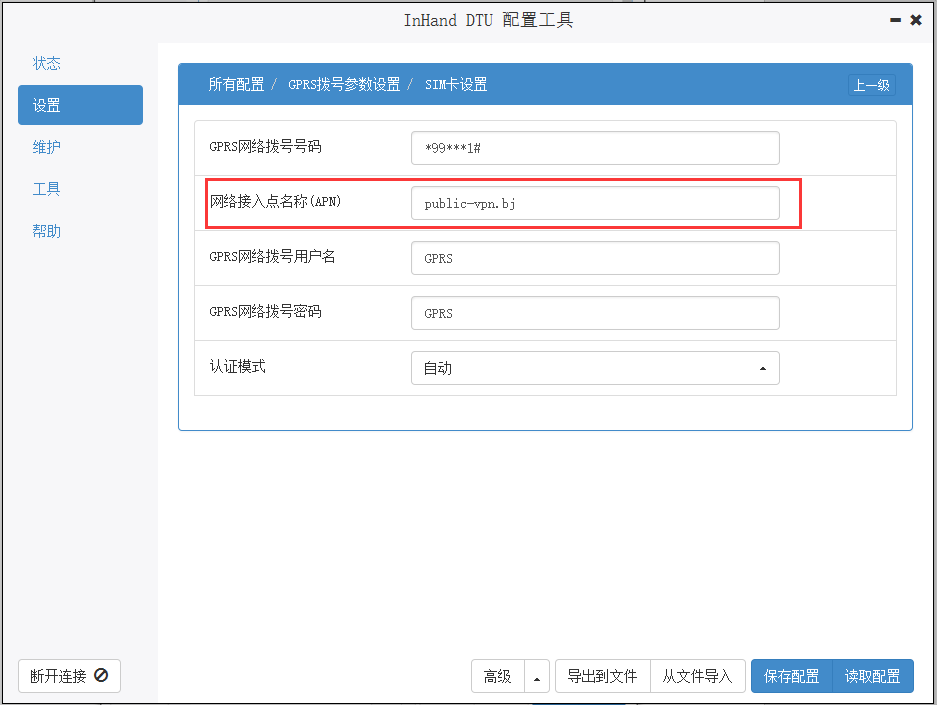The width and height of the screenshot is (937, 705).
Task: Click the 上一级 back button
Action: (x=871, y=85)
